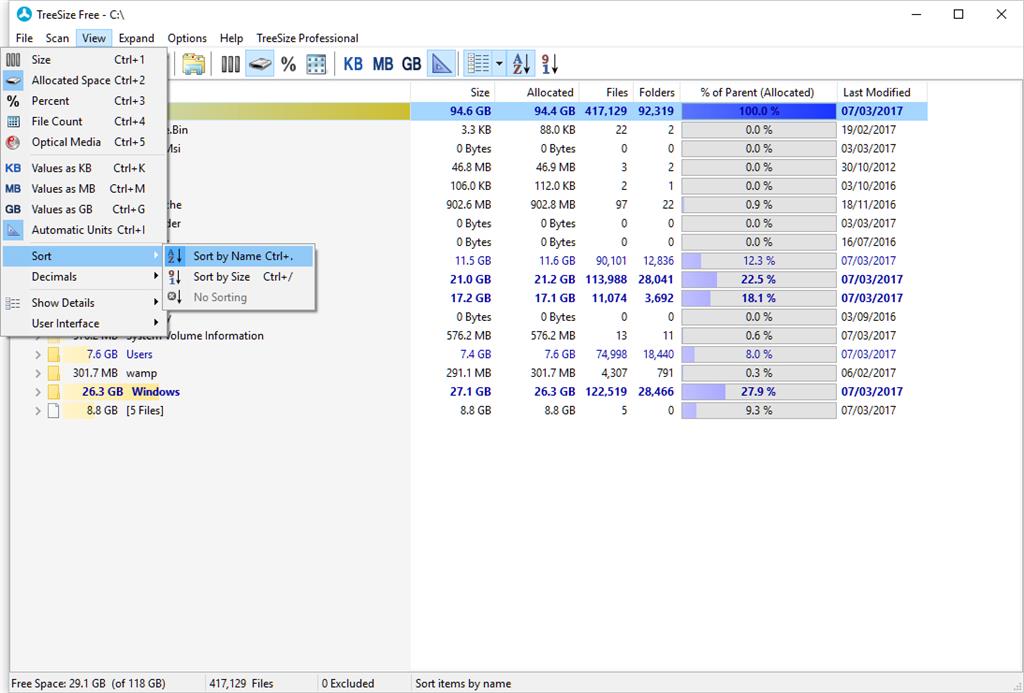1024x693 pixels.
Task: Select the wamp tree row label
Action: click(x=142, y=374)
